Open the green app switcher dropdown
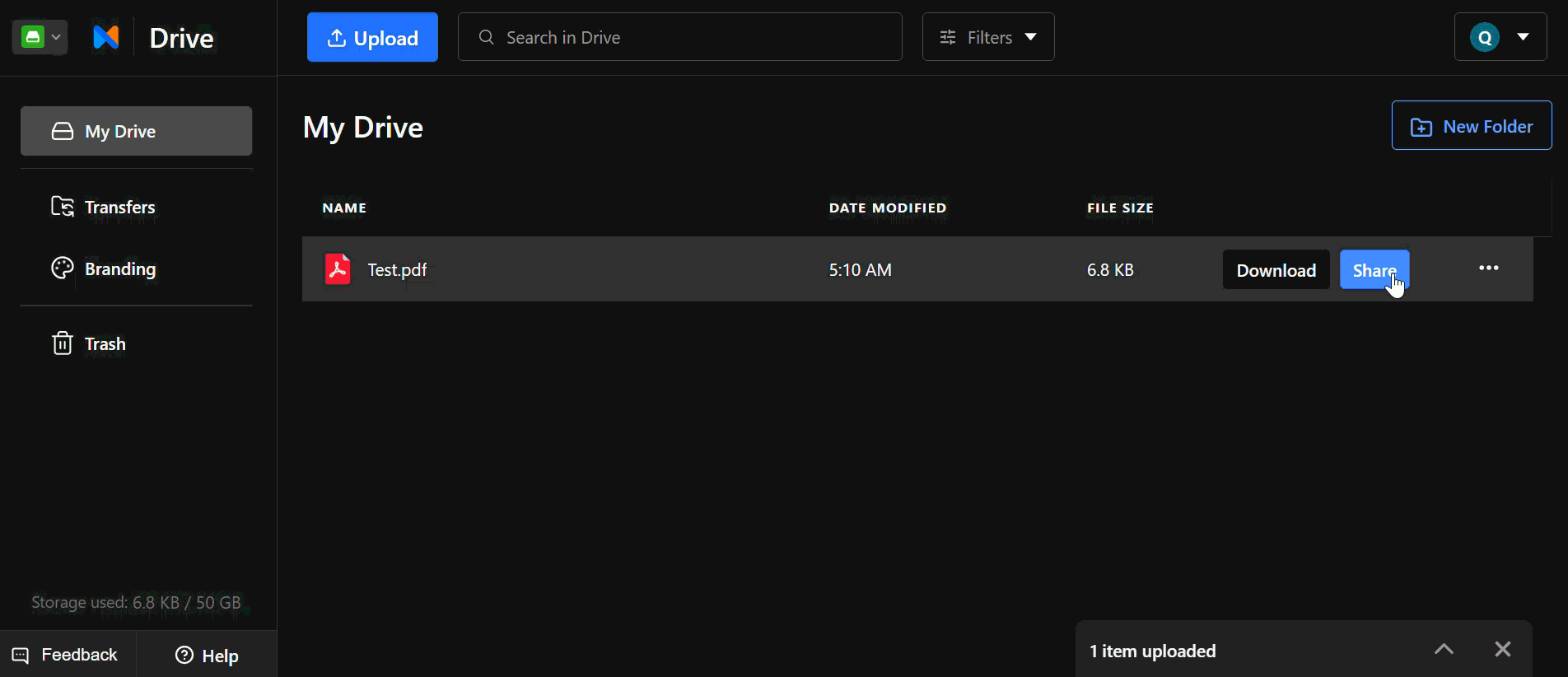The width and height of the screenshot is (1568, 677). [x=40, y=37]
